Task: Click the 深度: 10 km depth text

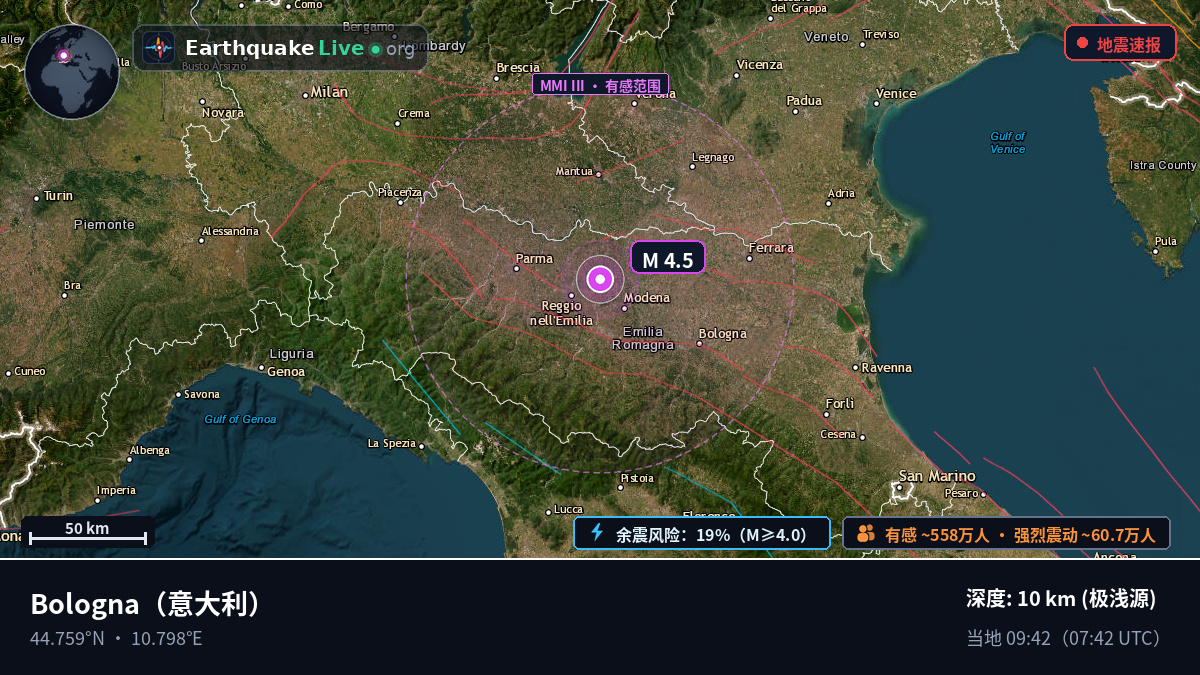Action: [1061, 598]
